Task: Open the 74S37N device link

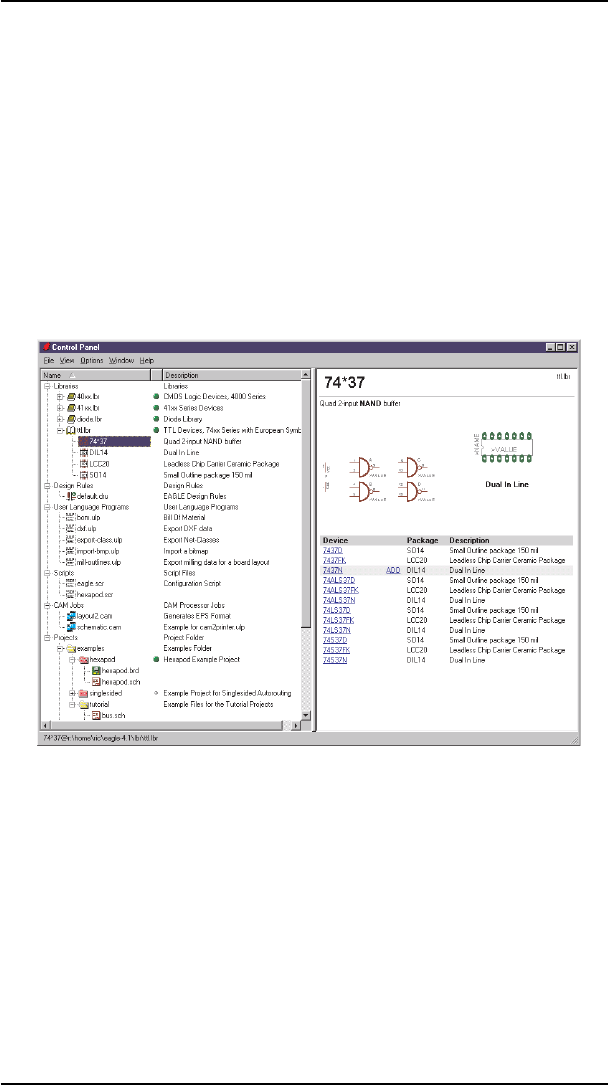Action: click(335, 661)
